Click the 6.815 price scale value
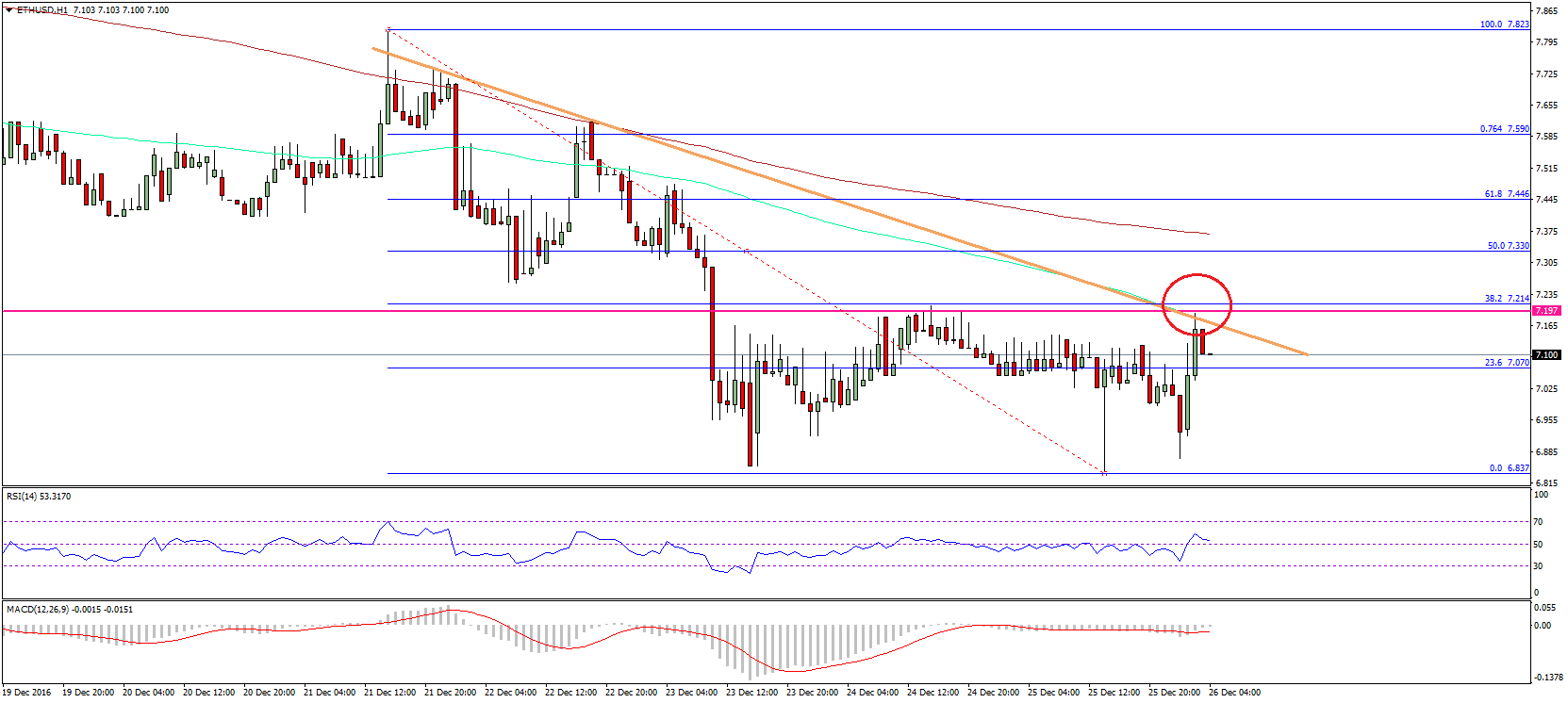Viewport: 1568px width, 703px height. click(1546, 483)
